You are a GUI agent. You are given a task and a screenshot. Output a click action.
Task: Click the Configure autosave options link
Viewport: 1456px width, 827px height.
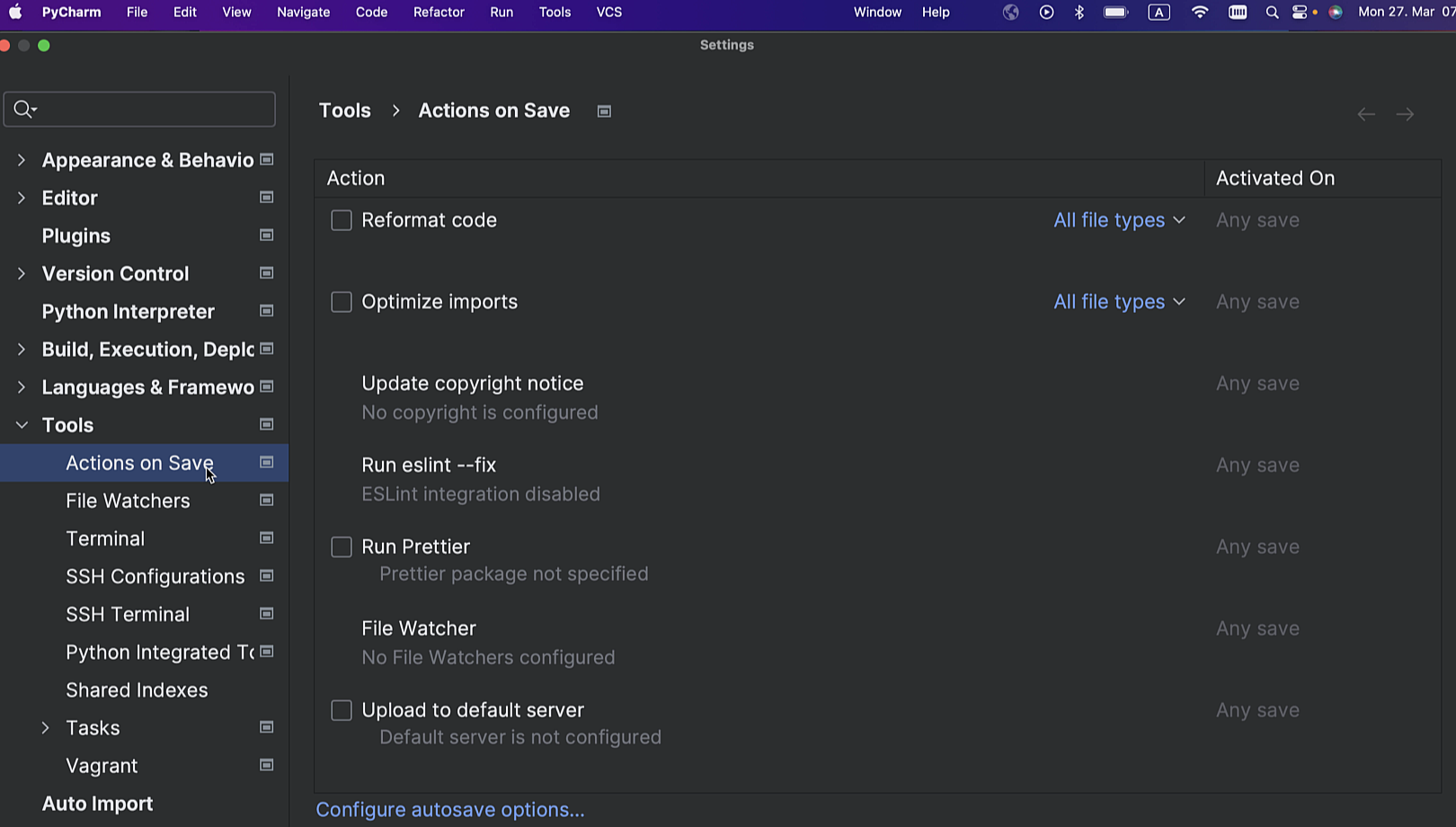click(x=449, y=809)
